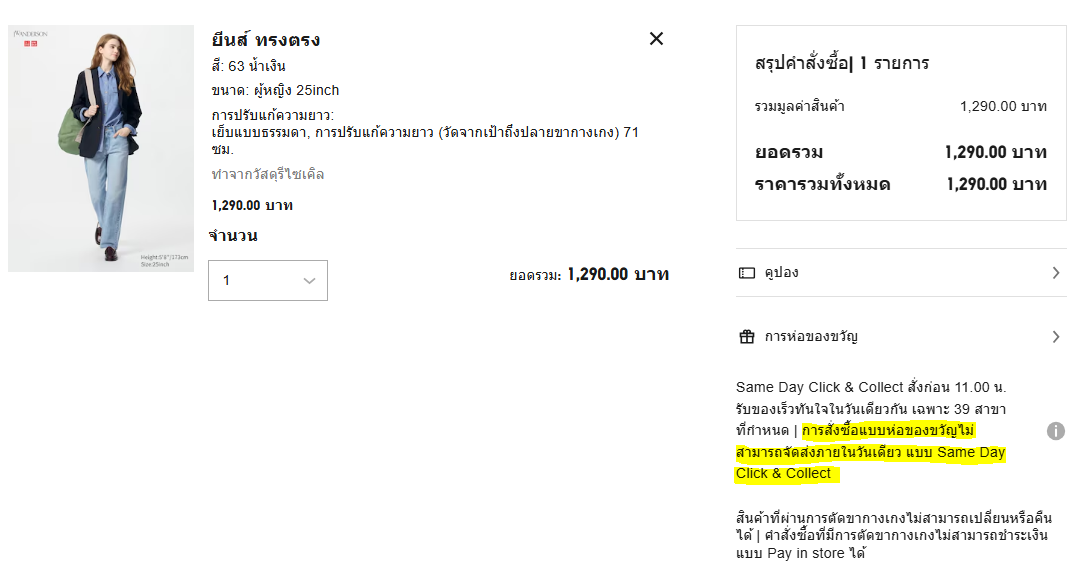Screen dimensions: 1082x577
Task: Expand the การห่อของขวัญ gift wrapping section chevron
Action: pos(1057,336)
